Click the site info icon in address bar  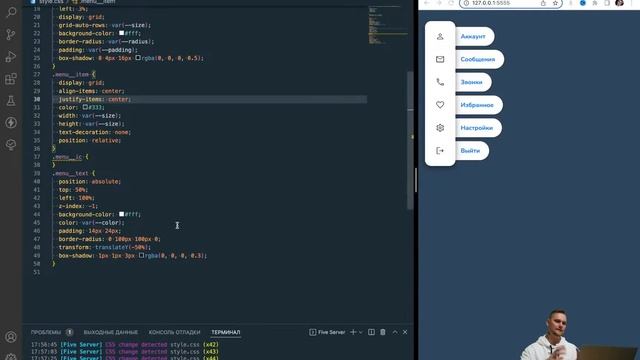[467, 3]
